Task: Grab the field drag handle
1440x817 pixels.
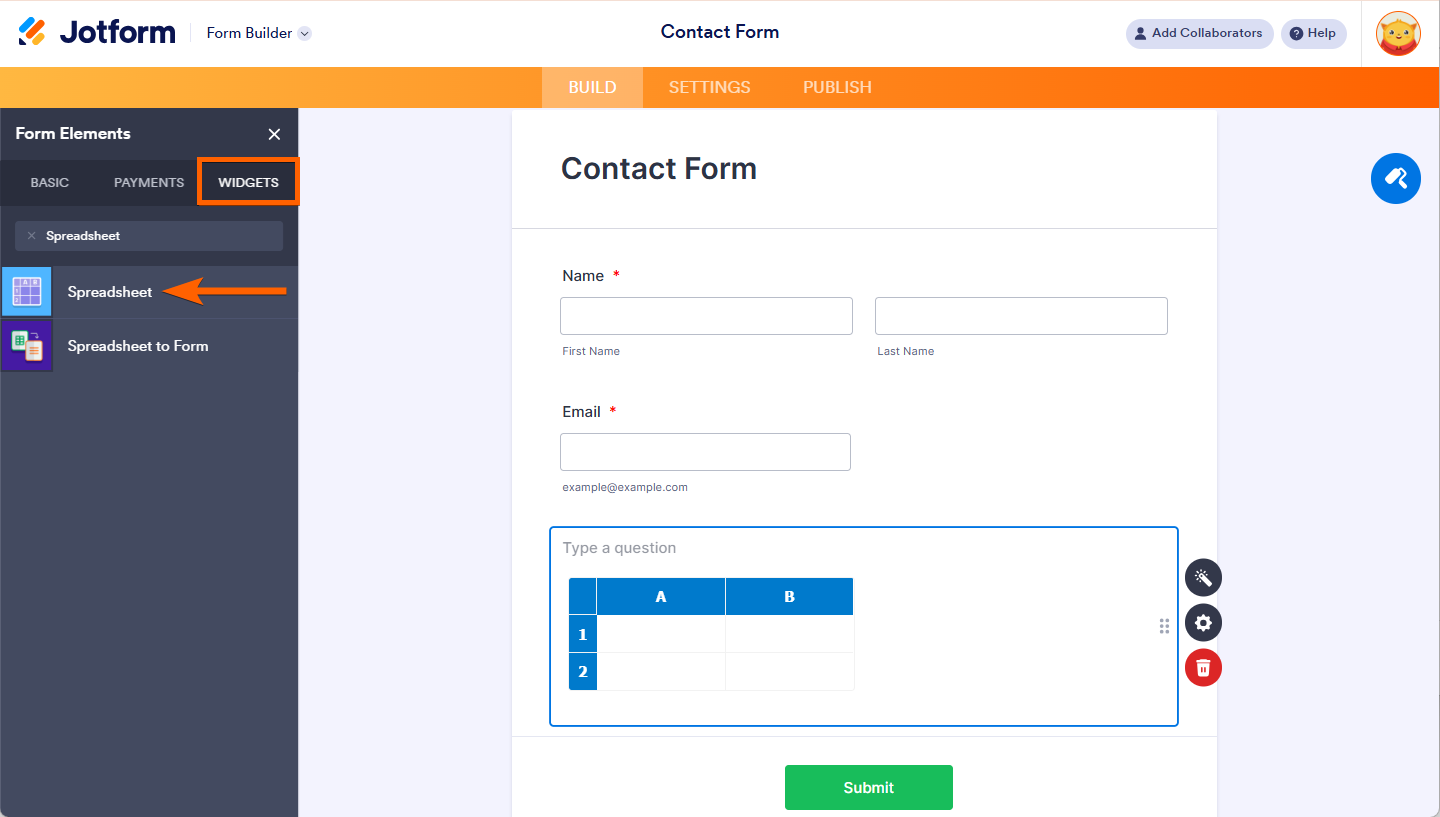Action: (1164, 626)
